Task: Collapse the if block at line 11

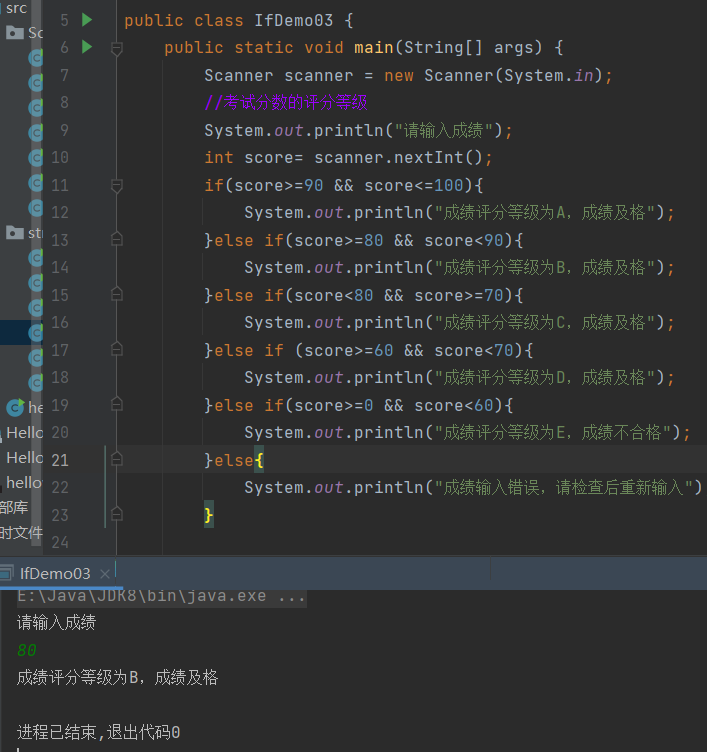Action: 117,185
